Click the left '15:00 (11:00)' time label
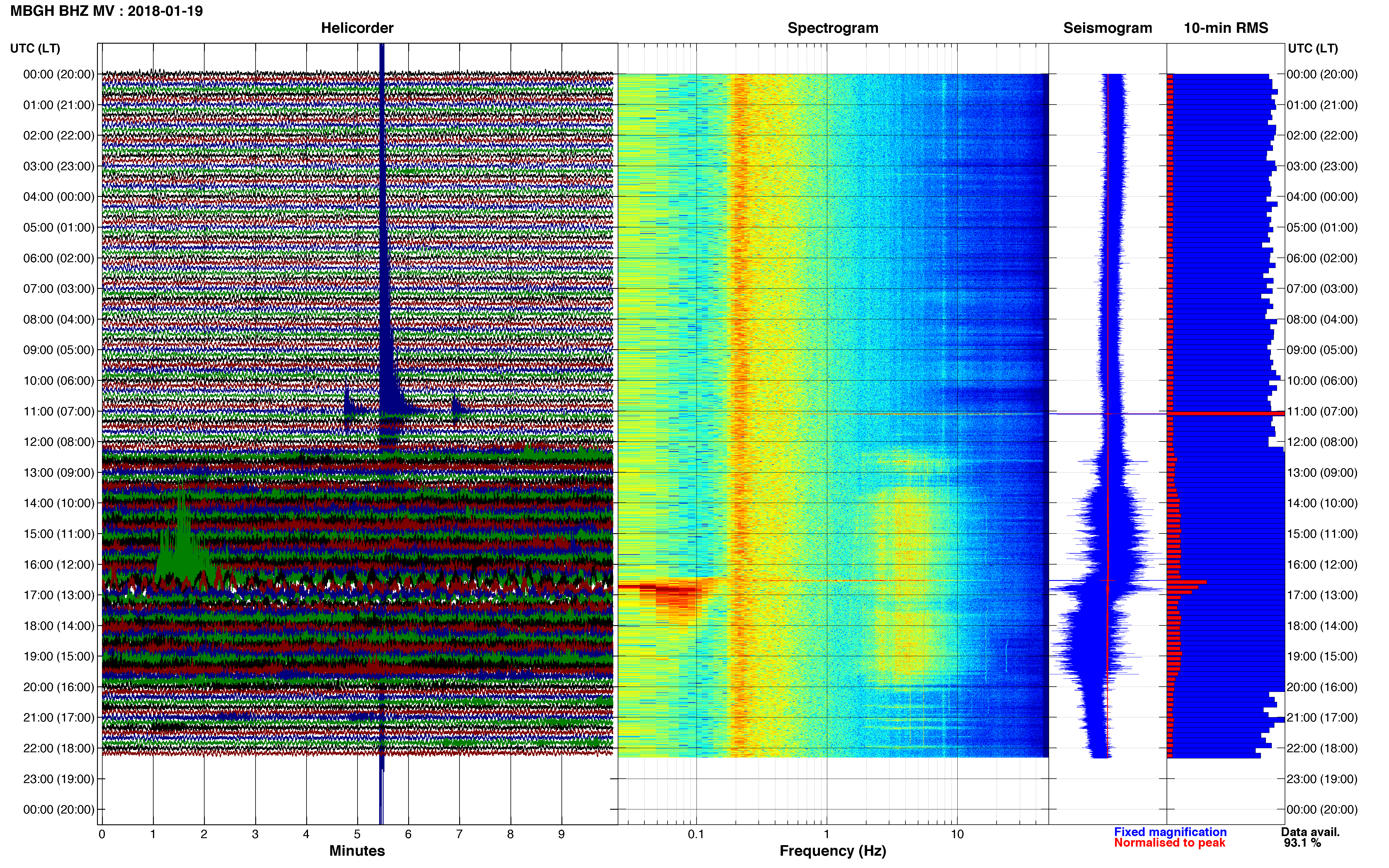The image size is (1389, 868). click(x=59, y=534)
